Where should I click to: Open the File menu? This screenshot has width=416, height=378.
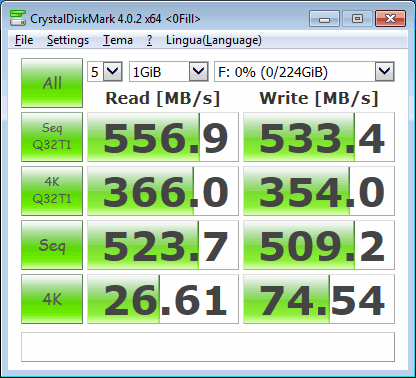24,40
